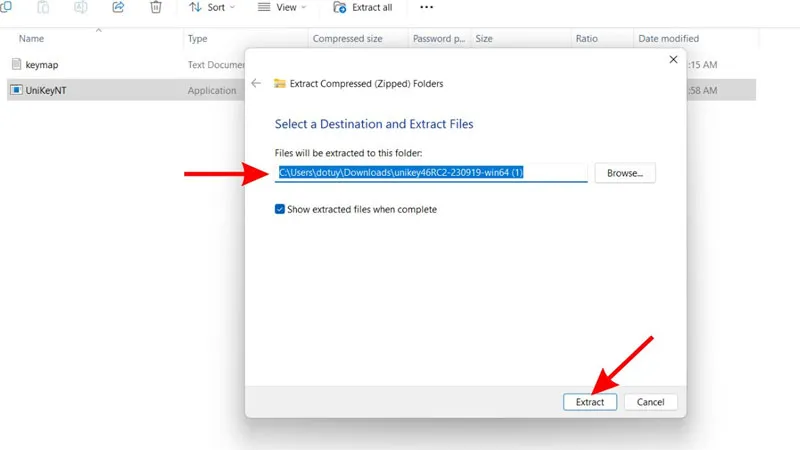This screenshot has height=450, width=800.
Task: Sort by the Compressed size column
Action: pyautogui.click(x=347, y=39)
